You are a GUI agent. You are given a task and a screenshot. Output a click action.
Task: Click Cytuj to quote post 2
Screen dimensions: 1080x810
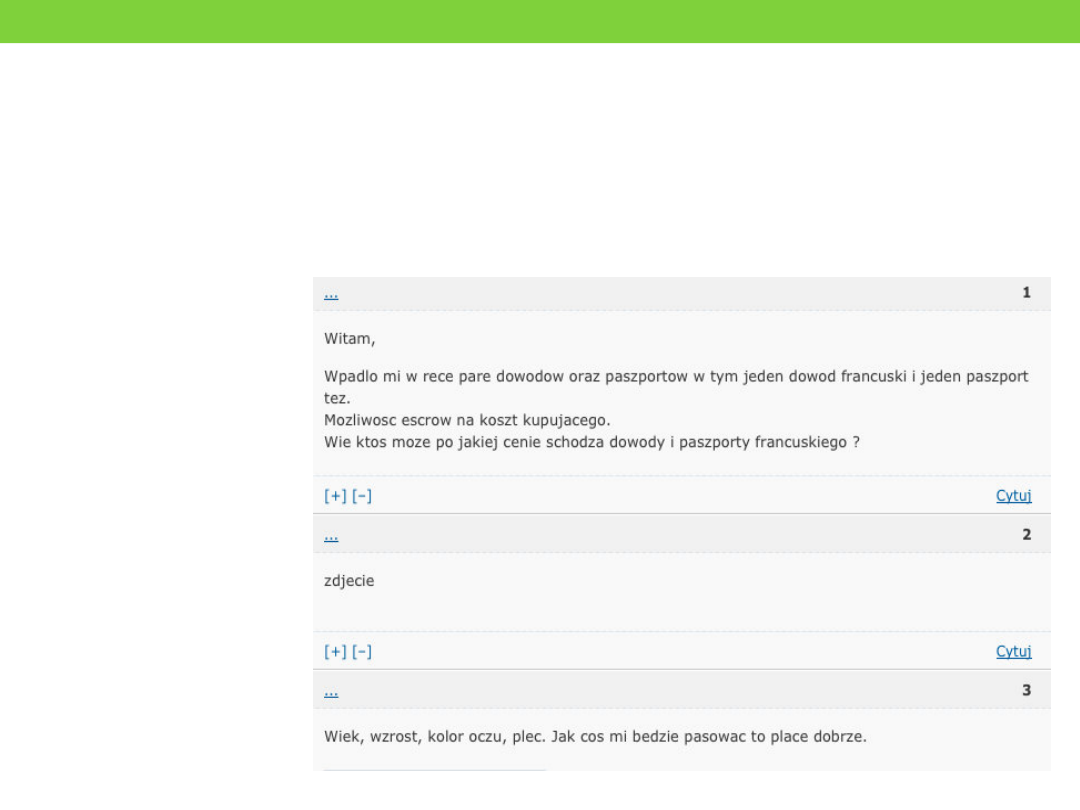click(x=1013, y=652)
